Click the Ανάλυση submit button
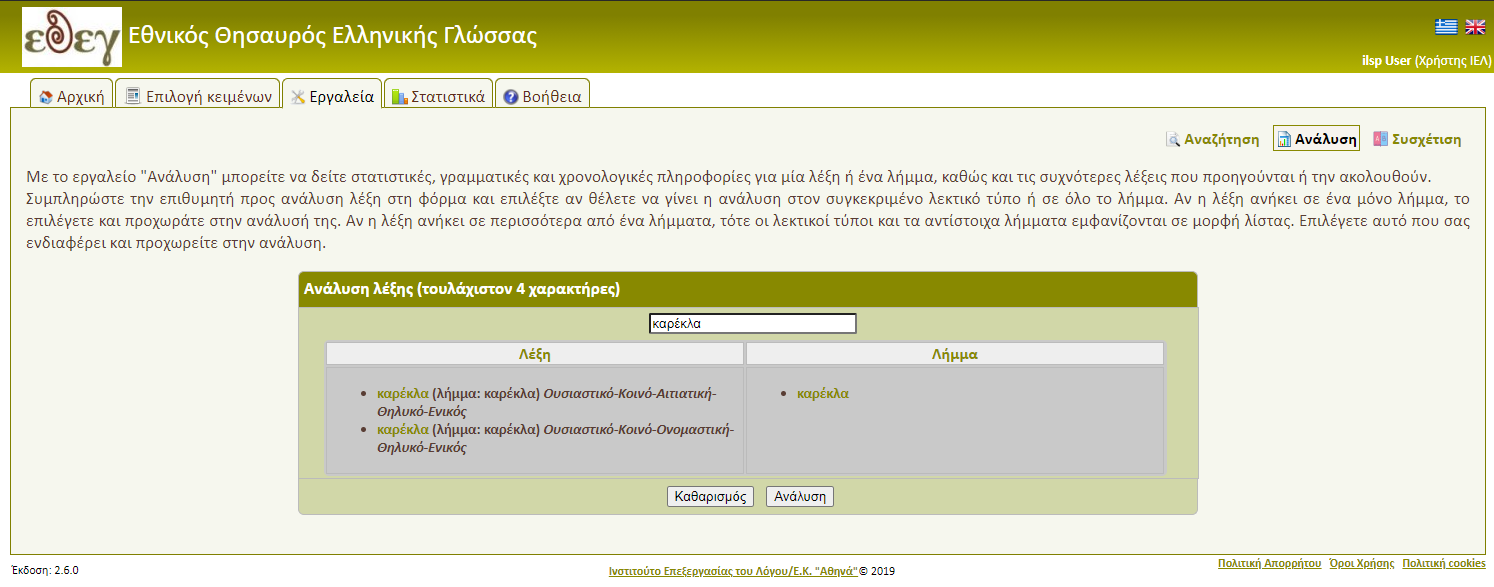1494x587 pixels. (799, 496)
